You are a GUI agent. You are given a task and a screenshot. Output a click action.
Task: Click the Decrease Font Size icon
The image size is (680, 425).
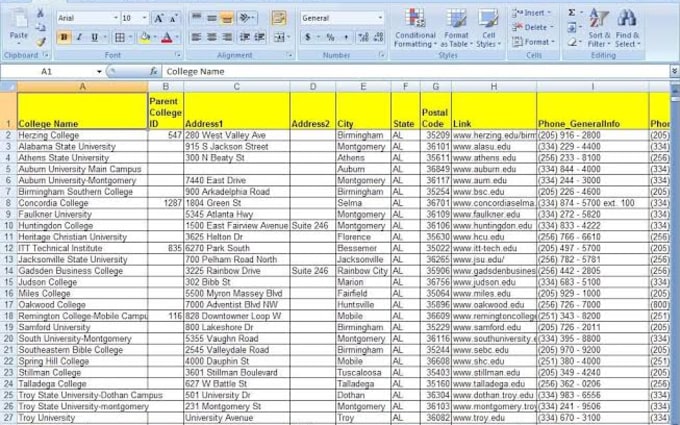tap(173, 18)
